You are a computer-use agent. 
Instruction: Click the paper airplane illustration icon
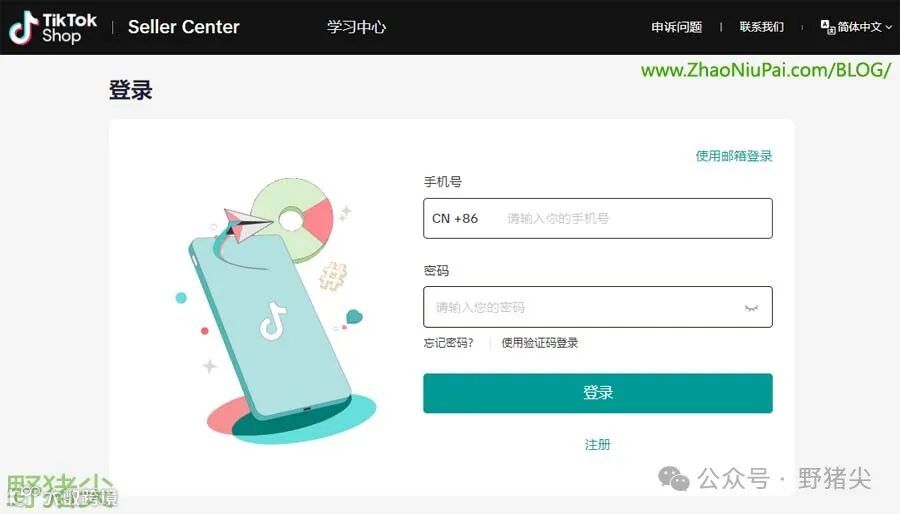click(x=247, y=224)
